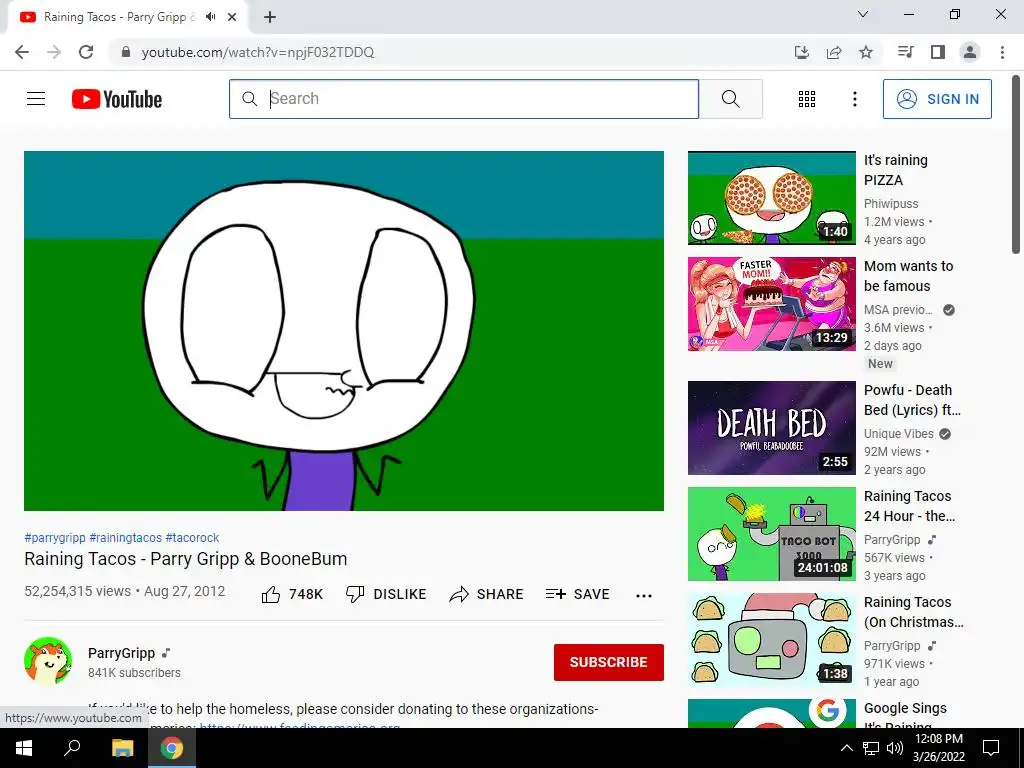Open the YouTube apps grid
The height and width of the screenshot is (768, 1024).
click(x=807, y=99)
